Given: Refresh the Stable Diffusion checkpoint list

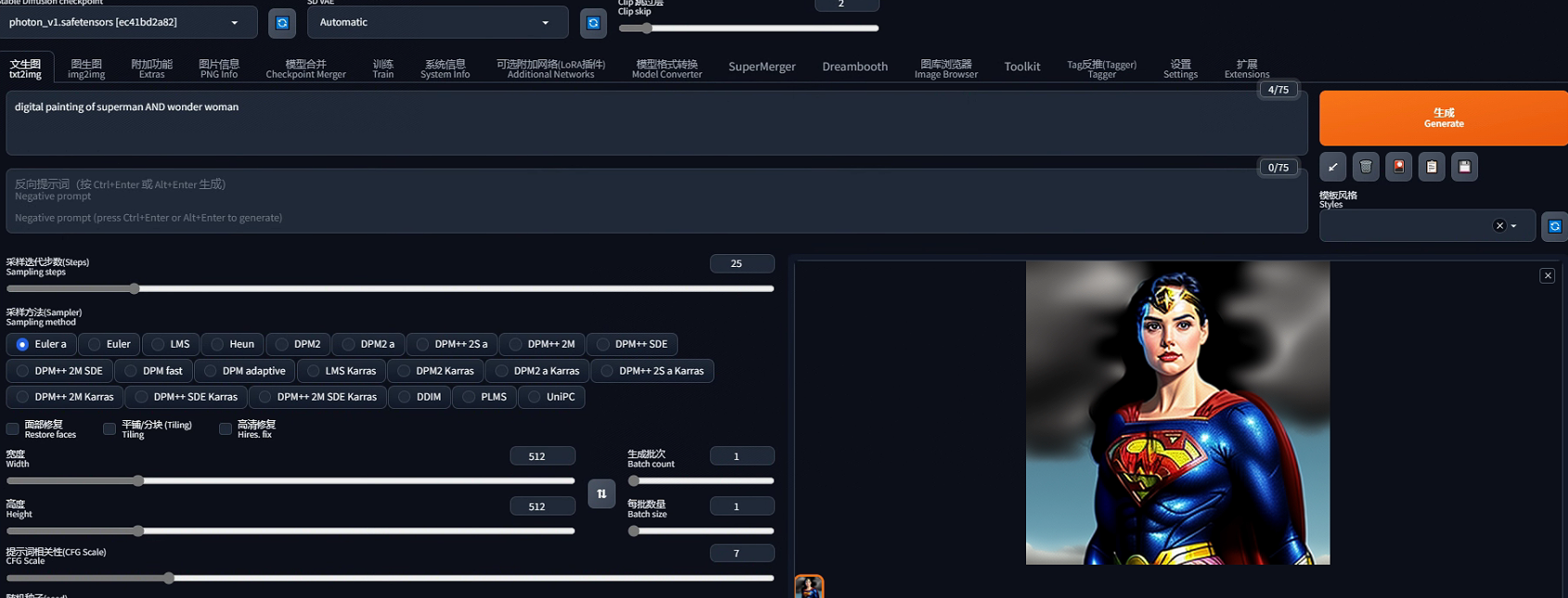Looking at the screenshot, I should click(x=282, y=22).
